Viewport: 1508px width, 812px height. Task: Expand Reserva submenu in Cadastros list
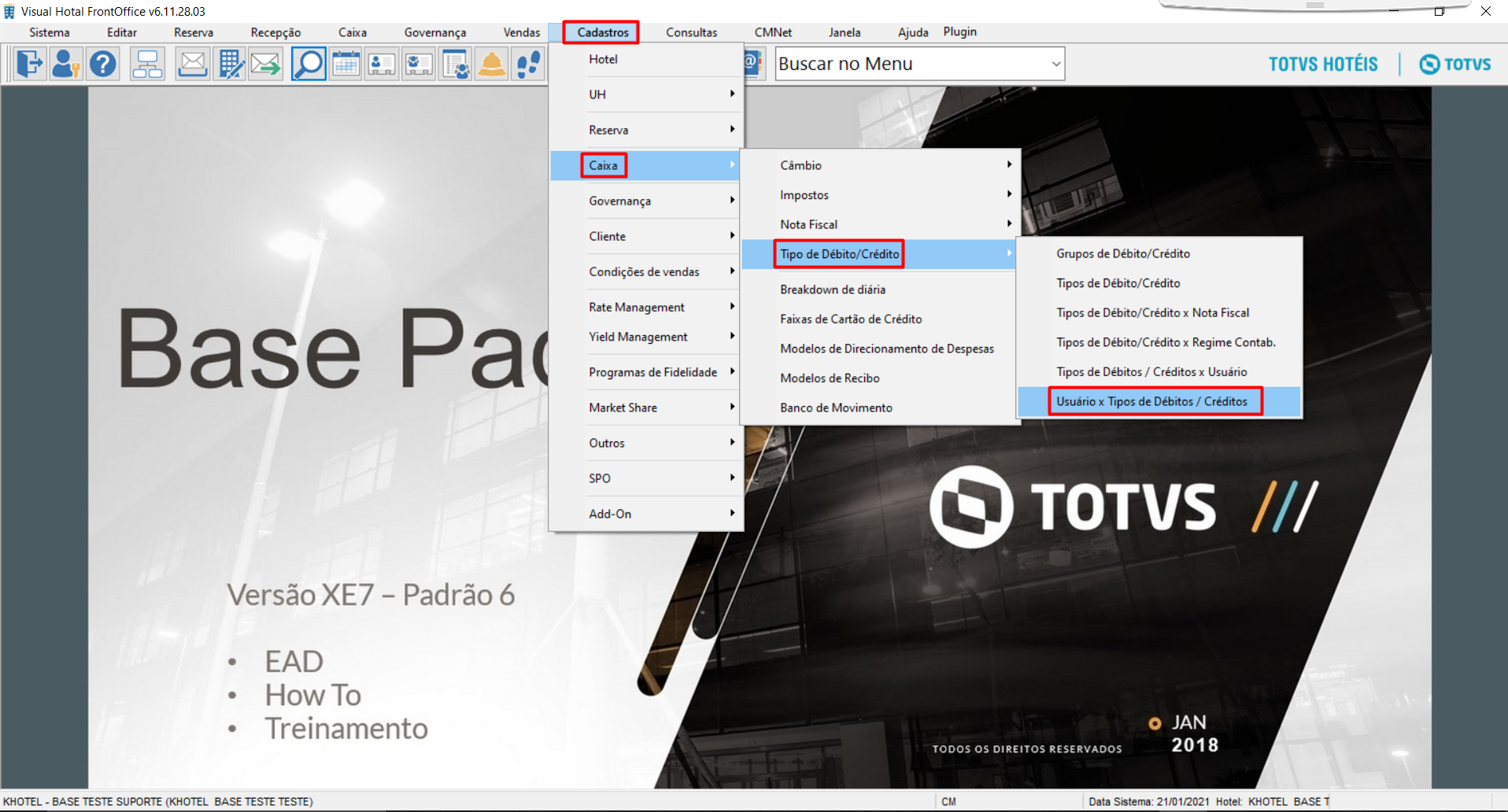(646, 130)
